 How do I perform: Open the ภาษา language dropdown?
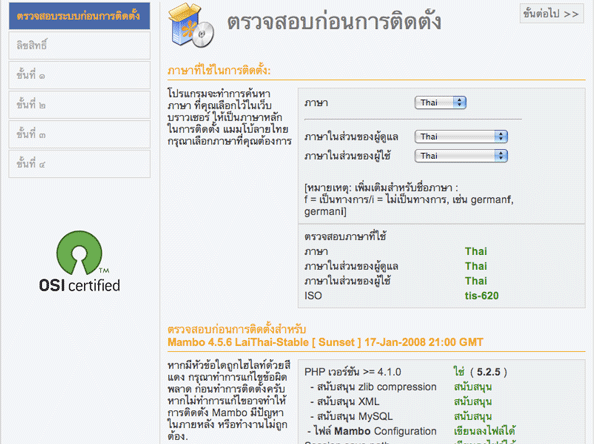click(x=441, y=102)
